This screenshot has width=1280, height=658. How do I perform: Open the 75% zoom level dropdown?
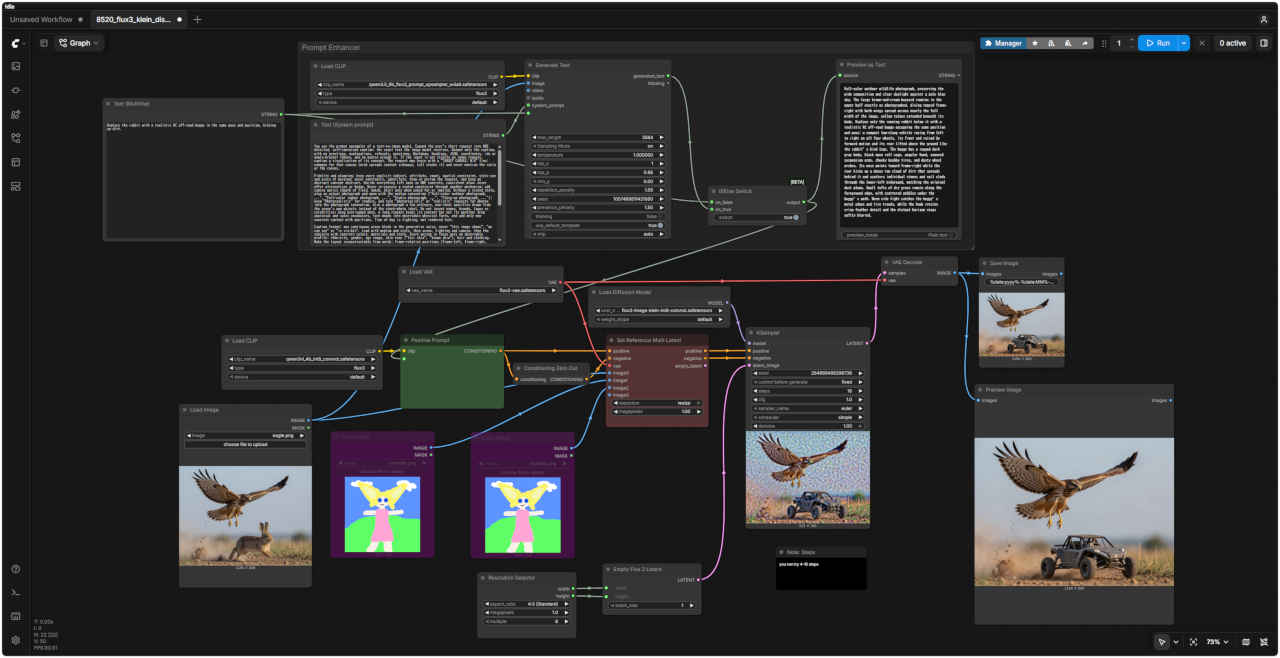(1217, 642)
